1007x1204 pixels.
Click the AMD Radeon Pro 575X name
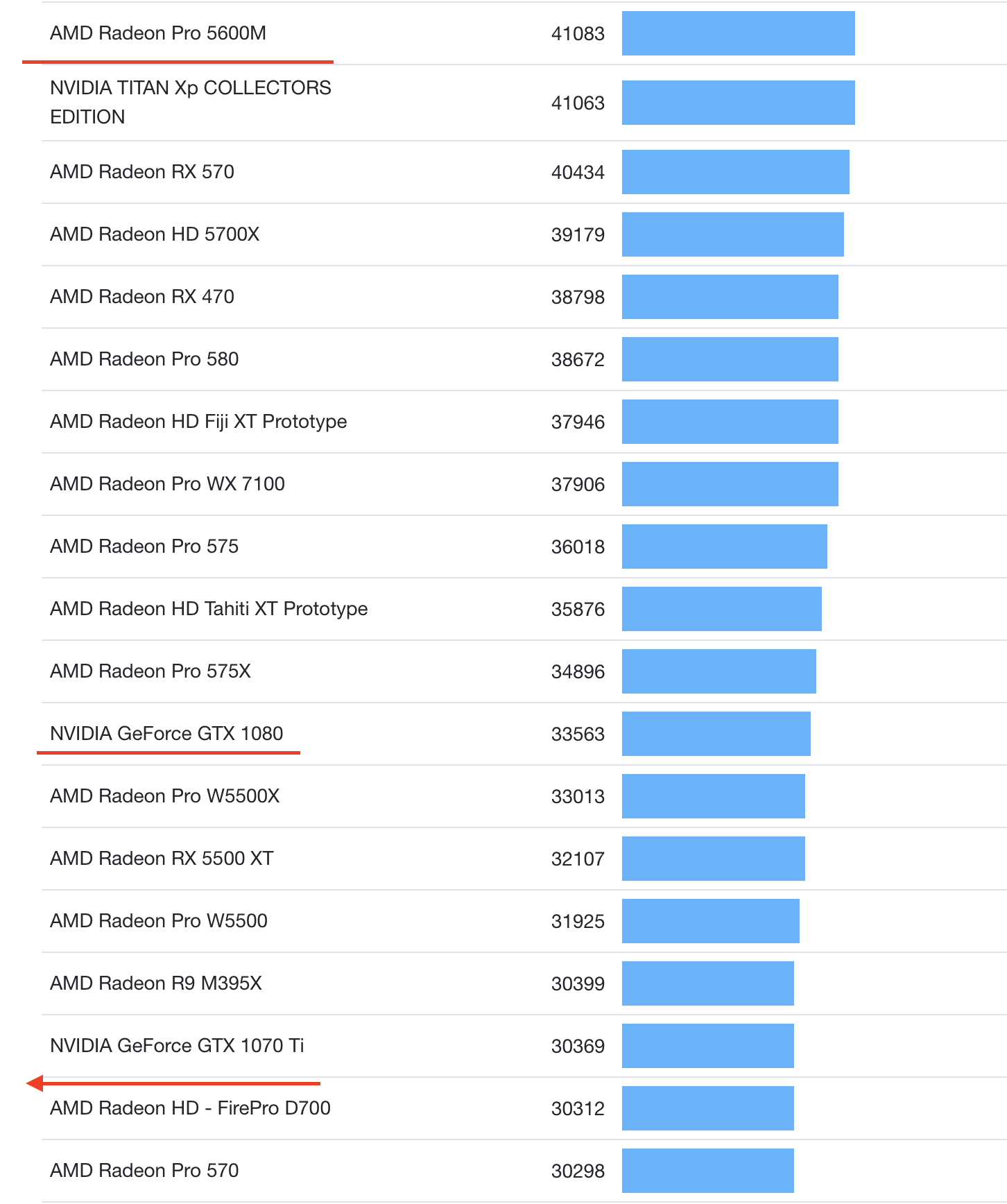[x=150, y=671]
